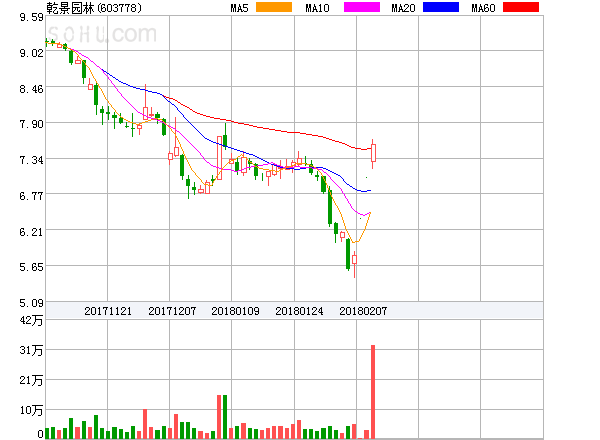Image resolution: width=600 pixels, height=440 pixels.
Task: Click the 6.77 price axis label
Action: [31, 196]
